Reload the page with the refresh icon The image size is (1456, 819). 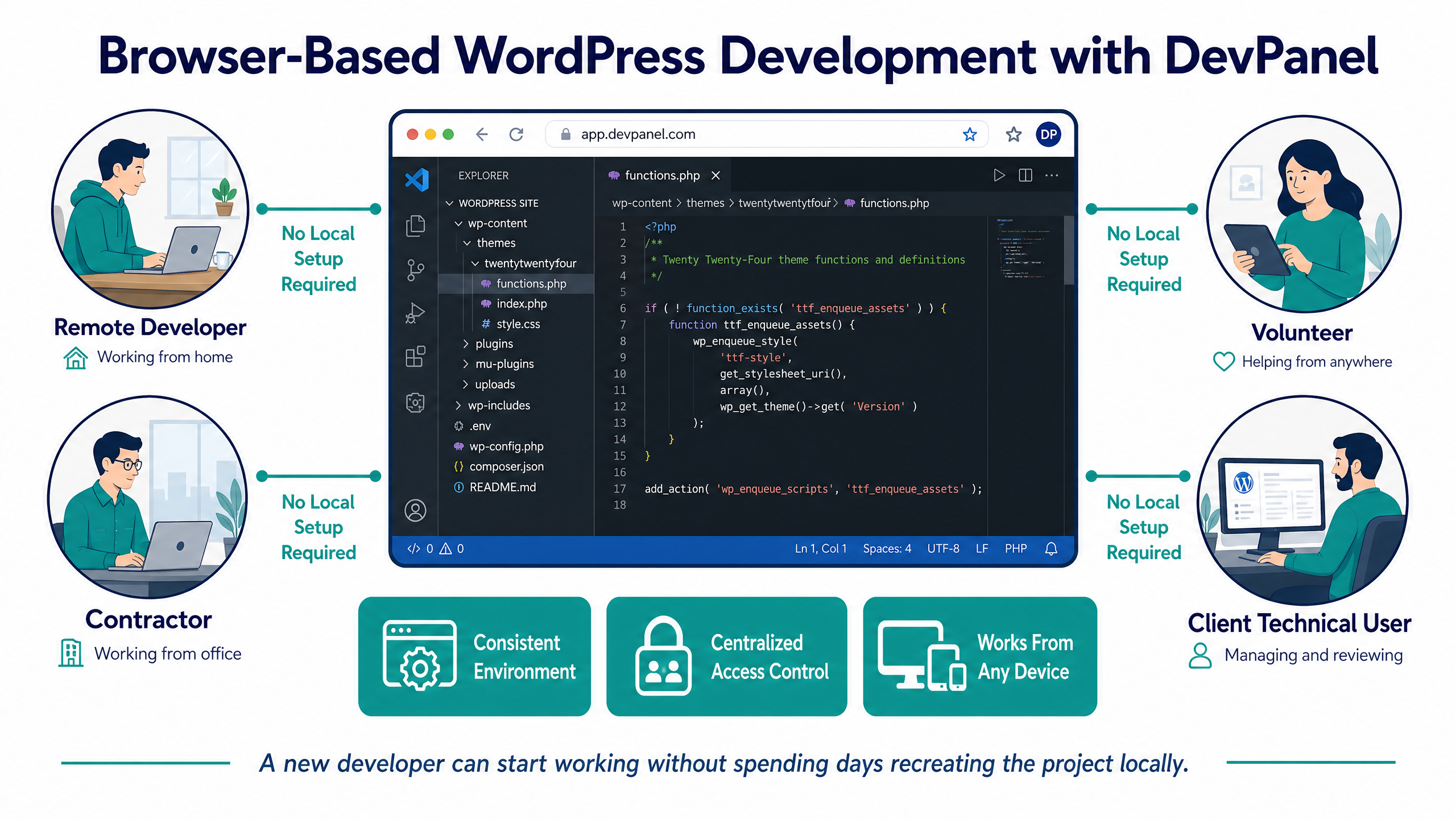pyautogui.click(x=516, y=134)
